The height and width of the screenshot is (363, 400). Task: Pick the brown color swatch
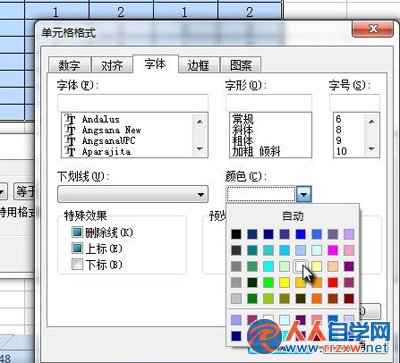click(333, 298)
